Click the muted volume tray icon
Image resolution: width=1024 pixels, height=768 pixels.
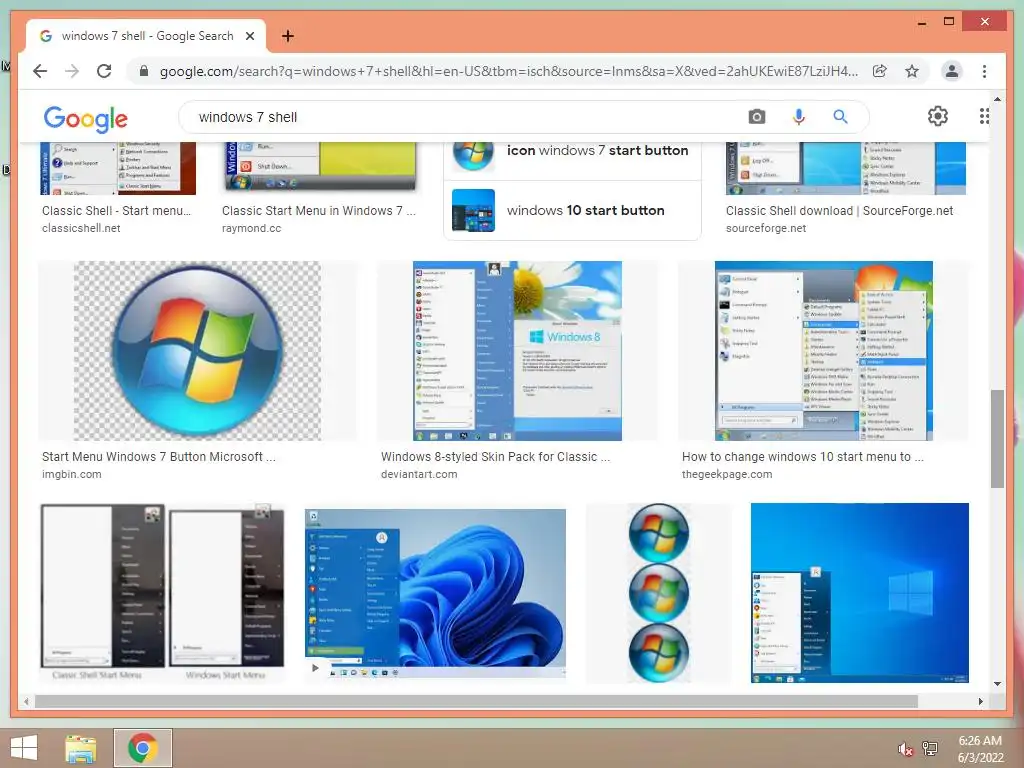[905, 749]
